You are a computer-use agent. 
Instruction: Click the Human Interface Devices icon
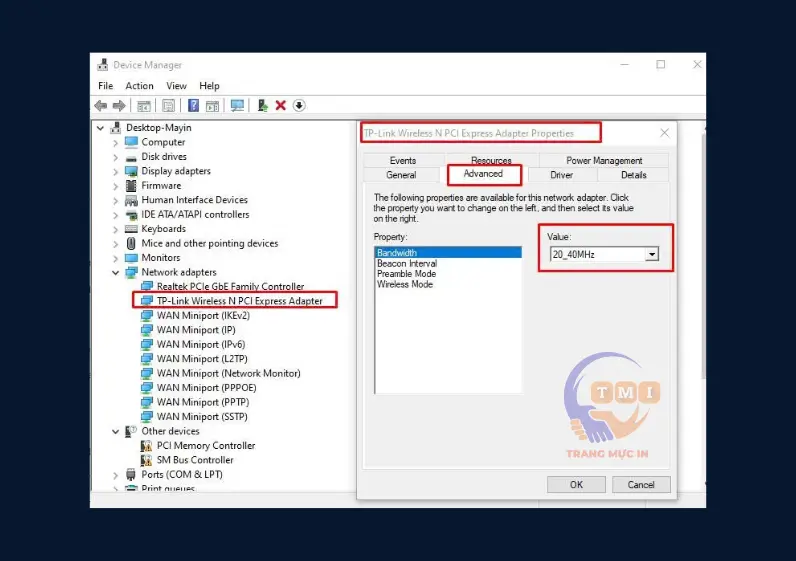(x=131, y=200)
